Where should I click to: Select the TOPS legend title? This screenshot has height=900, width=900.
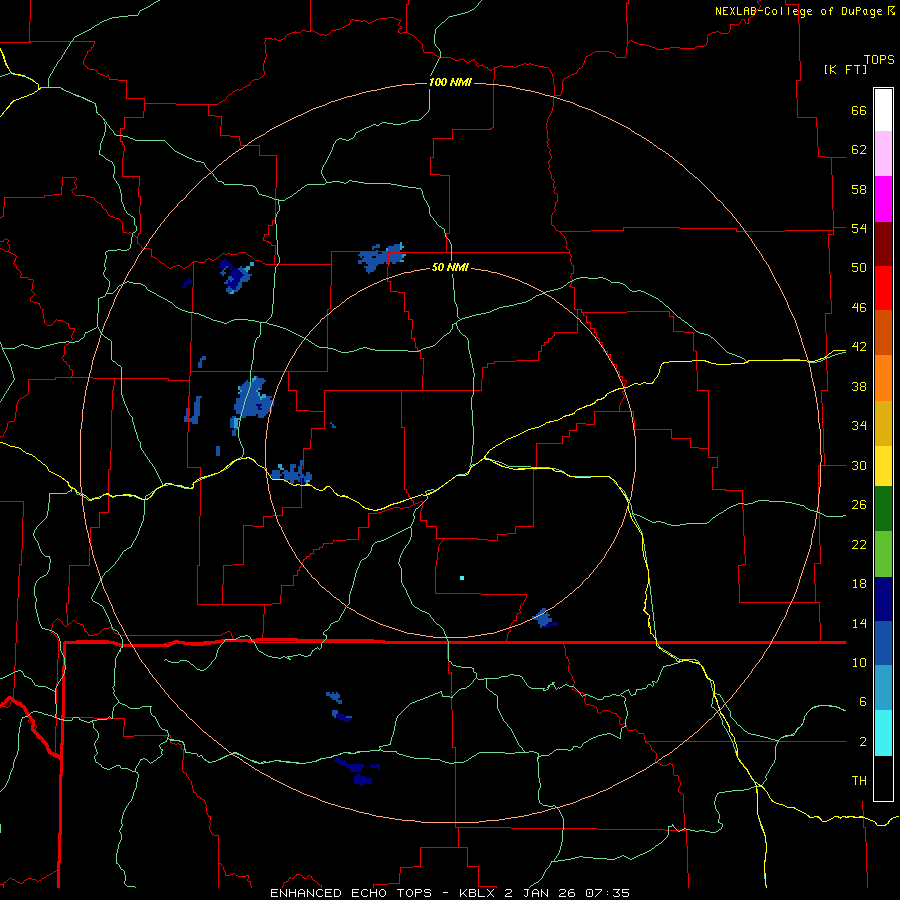(x=879, y=60)
